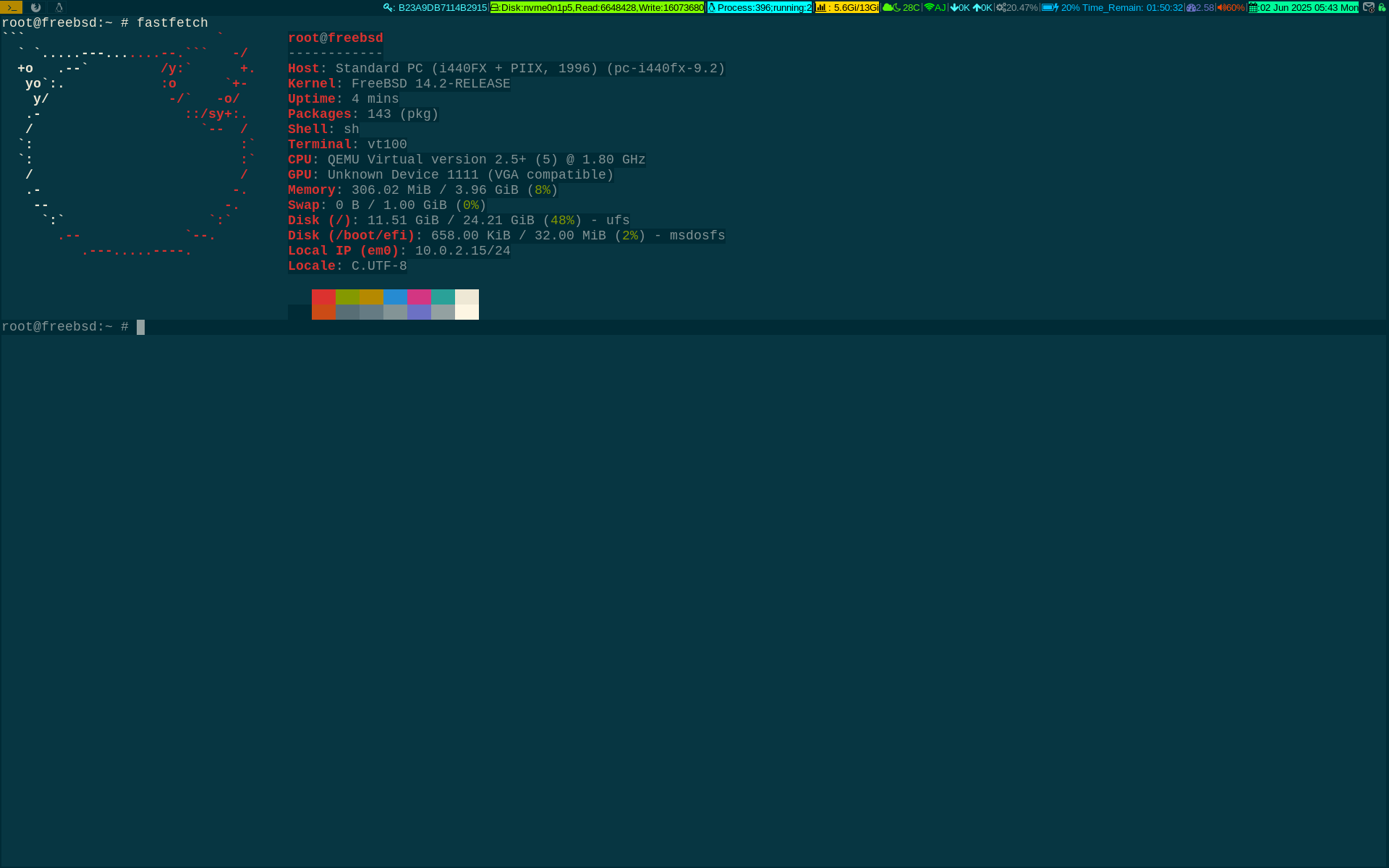Click the teal cyan swatch in the palette

click(443, 297)
